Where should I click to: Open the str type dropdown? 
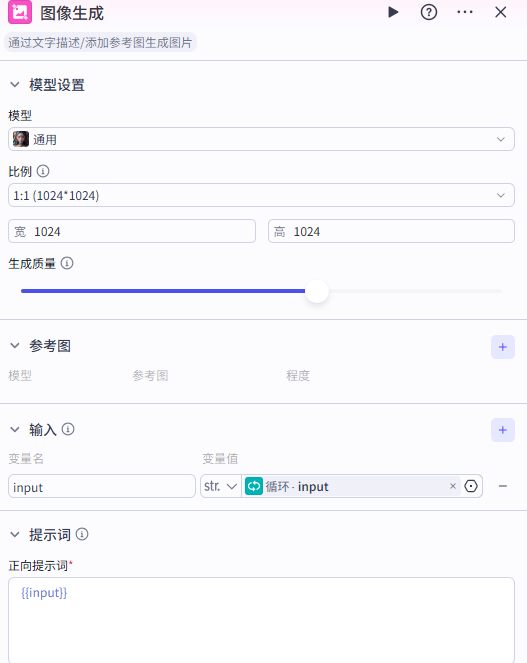(x=220, y=486)
